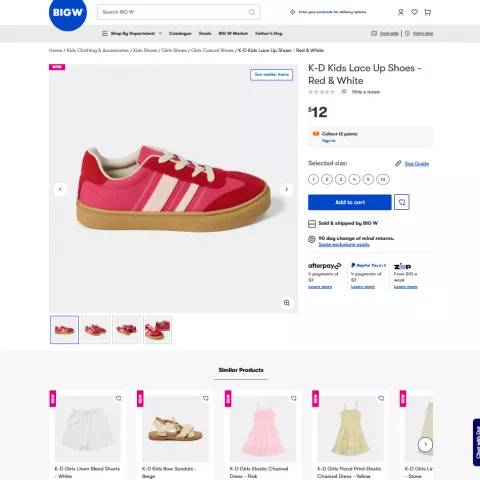Zoom into the product image with magnifier

pyautogui.click(x=287, y=303)
